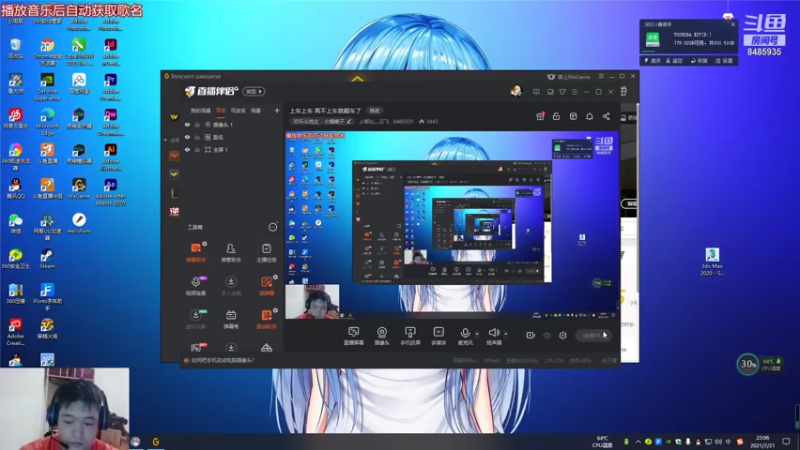This screenshot has width=800, height=450.
Task: Open 3ds Max 2020 desktop shortcut
Action: click(712, 261)
